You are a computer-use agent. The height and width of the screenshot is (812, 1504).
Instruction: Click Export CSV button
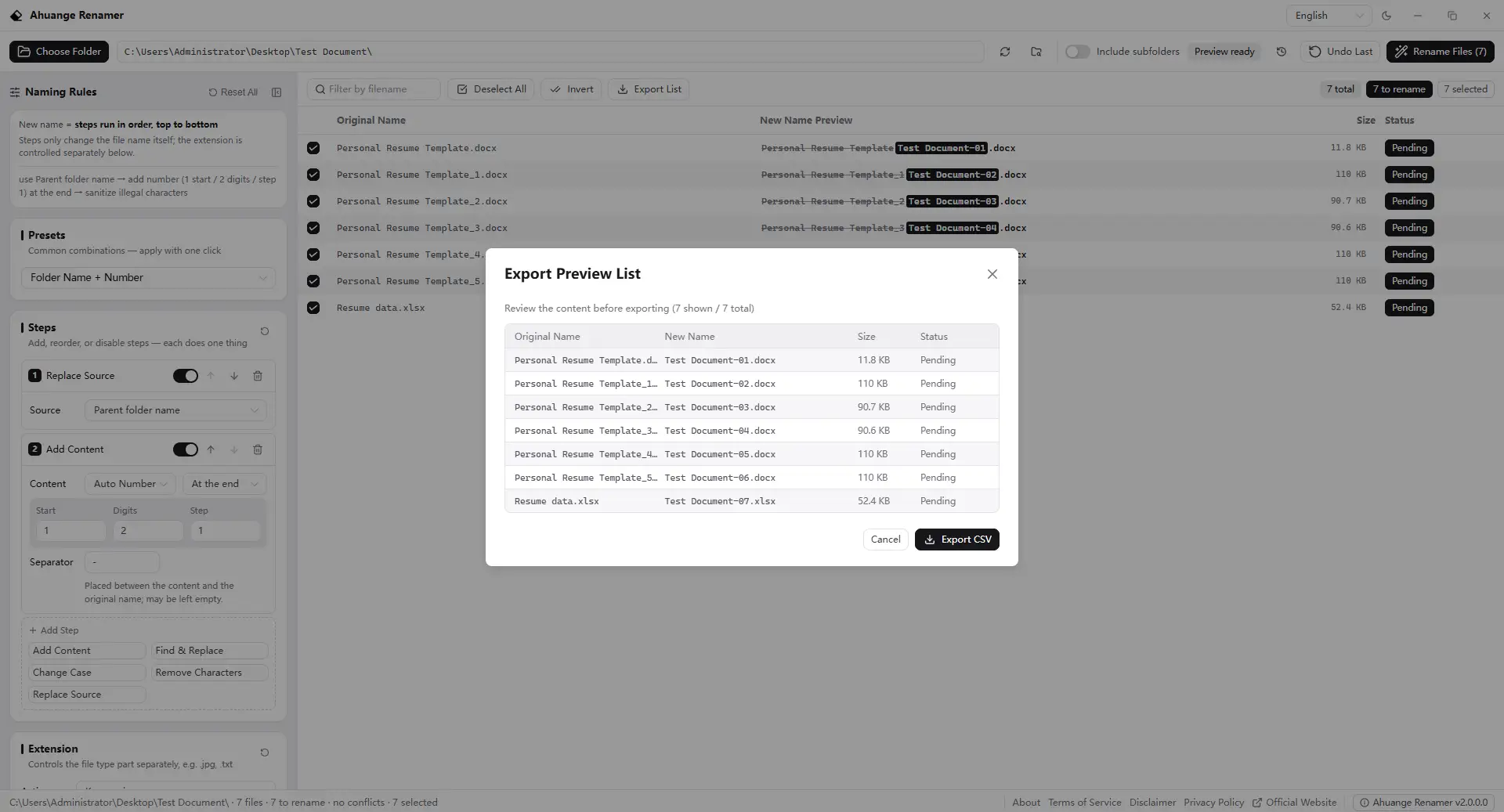coord(957,540)
